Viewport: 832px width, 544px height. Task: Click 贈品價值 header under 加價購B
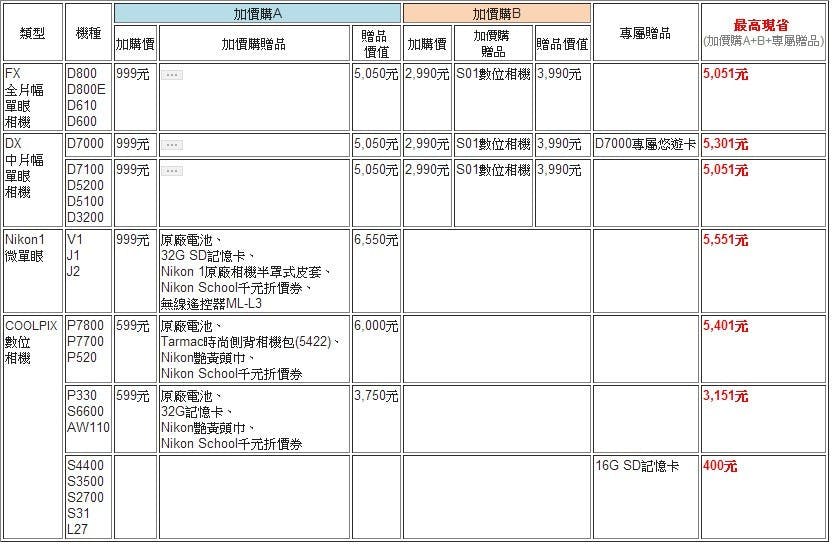click(x=562, y=44)
